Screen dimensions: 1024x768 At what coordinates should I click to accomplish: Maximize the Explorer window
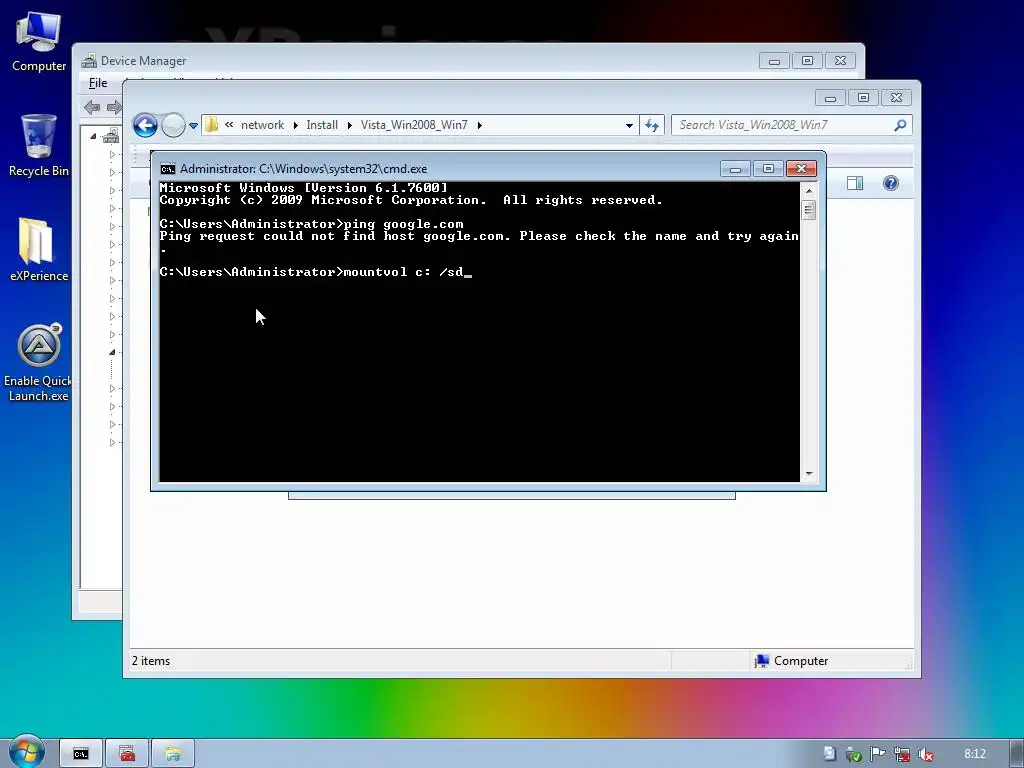(863, 98)
